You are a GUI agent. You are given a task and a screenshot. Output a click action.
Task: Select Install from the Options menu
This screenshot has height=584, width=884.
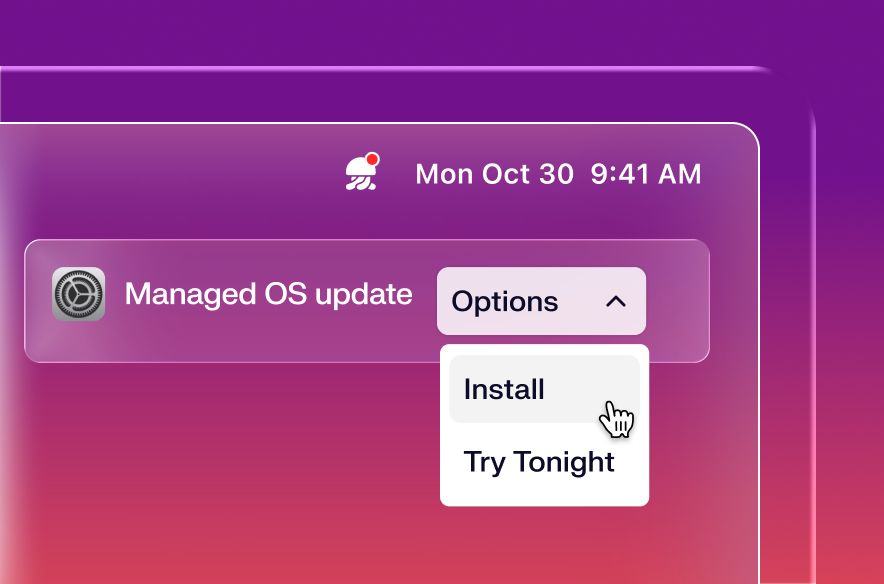coord(504,389)
